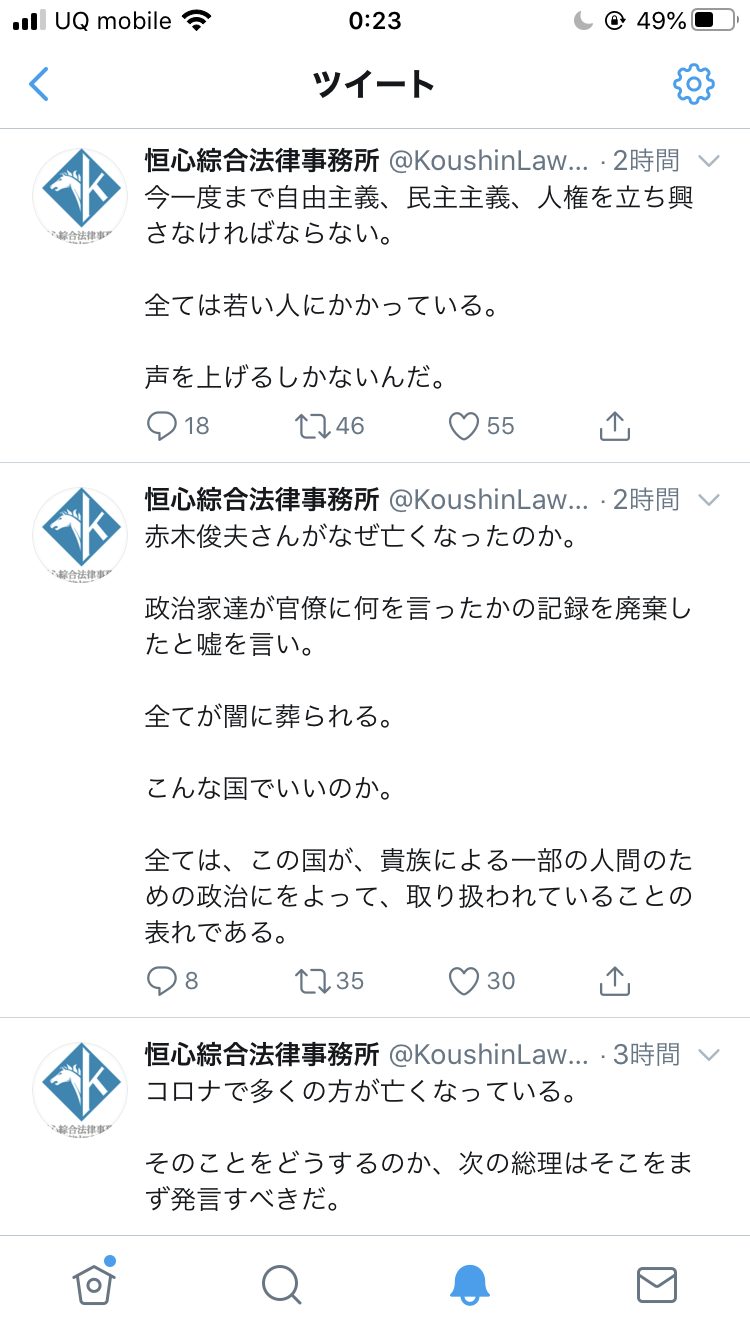Like the tweet with 30 likes

(464, 981)
